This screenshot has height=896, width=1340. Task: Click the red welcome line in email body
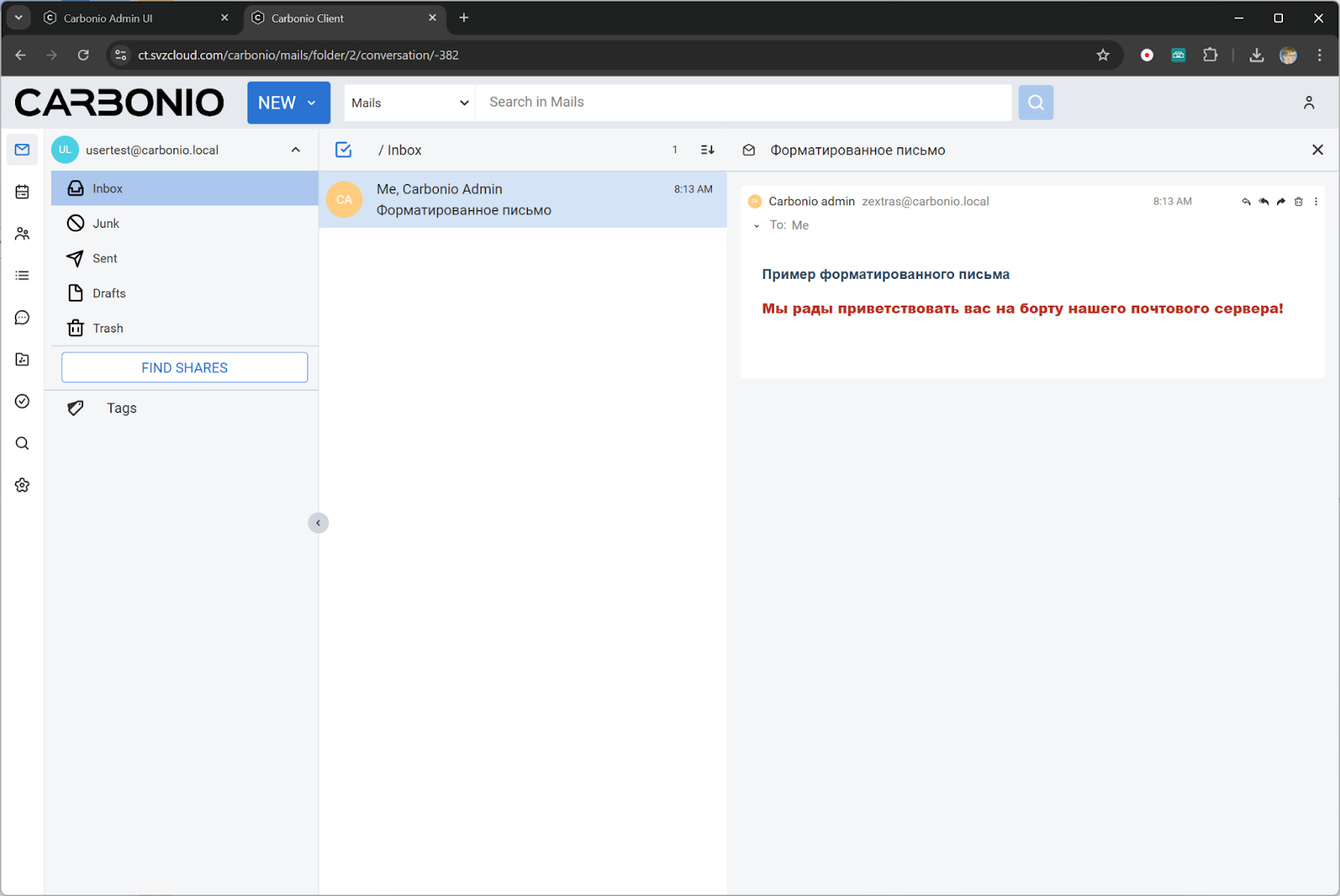tap(1023, 308)
